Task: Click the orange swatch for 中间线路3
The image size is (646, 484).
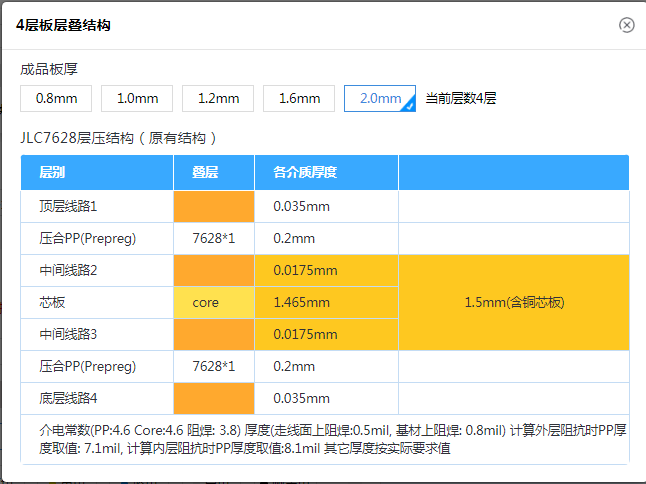Action: (213, 334)
